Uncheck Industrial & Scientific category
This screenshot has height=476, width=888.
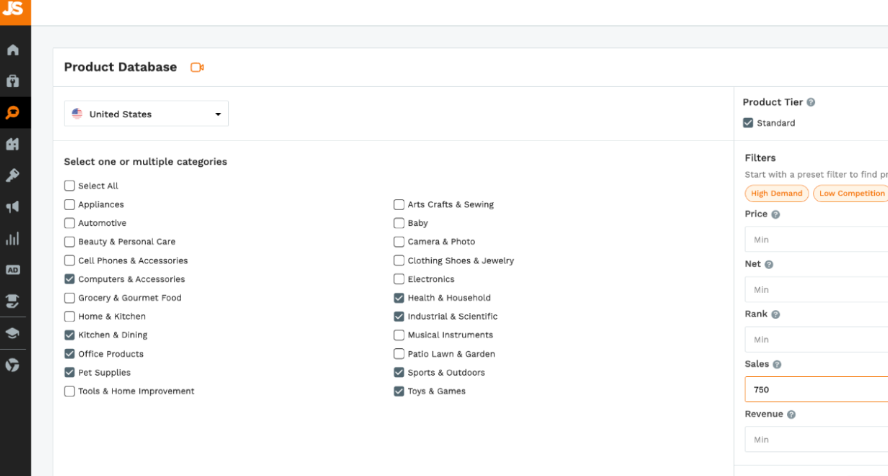[x=399, y=316]
